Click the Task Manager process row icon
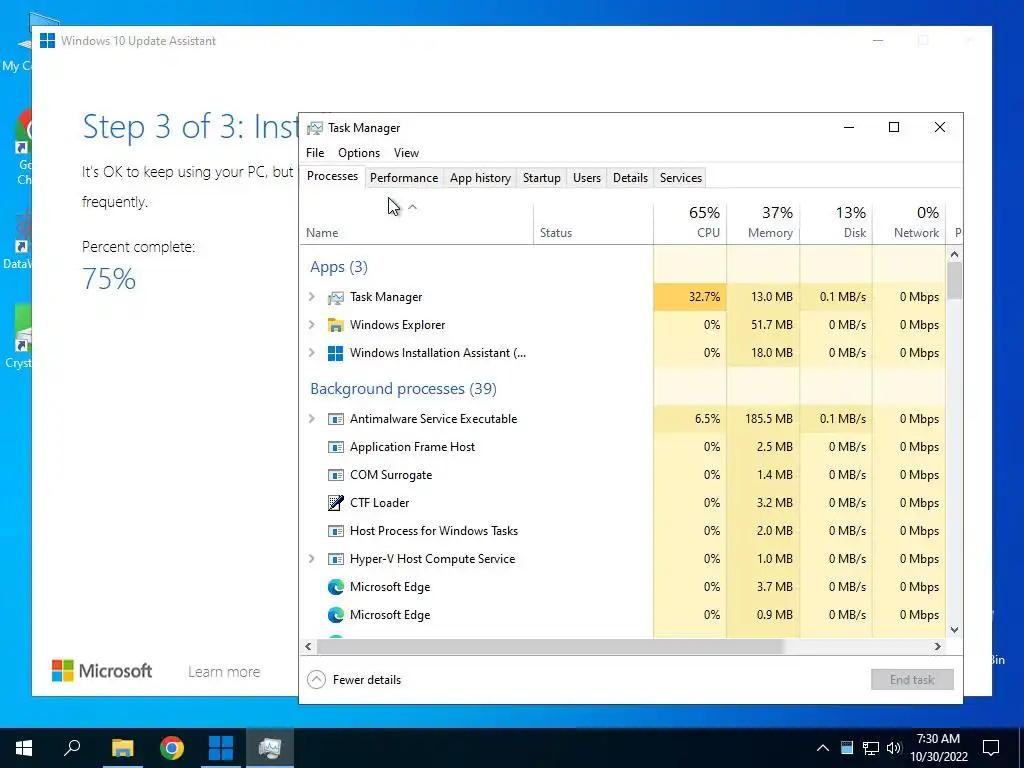 tap(335, 298)
